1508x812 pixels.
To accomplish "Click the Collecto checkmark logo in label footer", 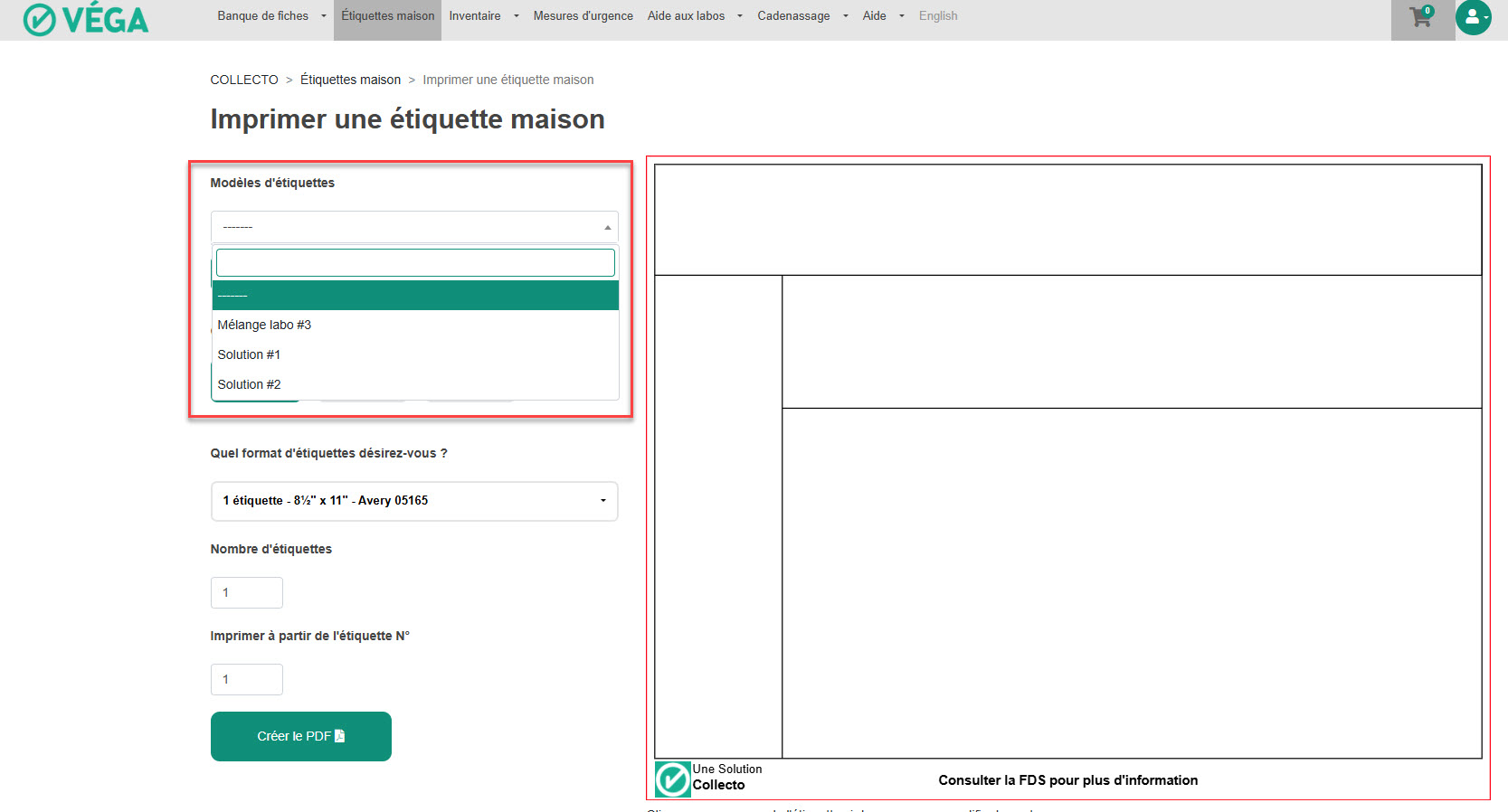I will (x=672, y=779).
